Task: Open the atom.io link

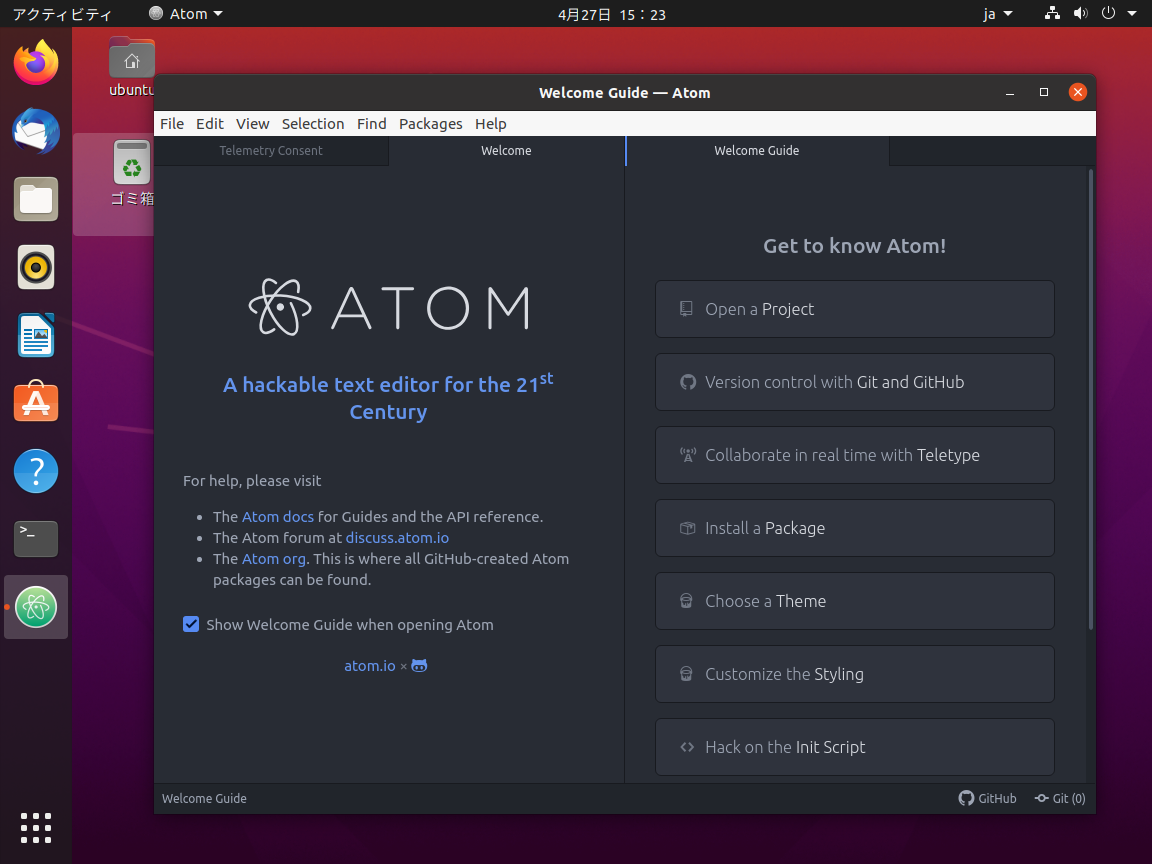Action: (369, 665)
